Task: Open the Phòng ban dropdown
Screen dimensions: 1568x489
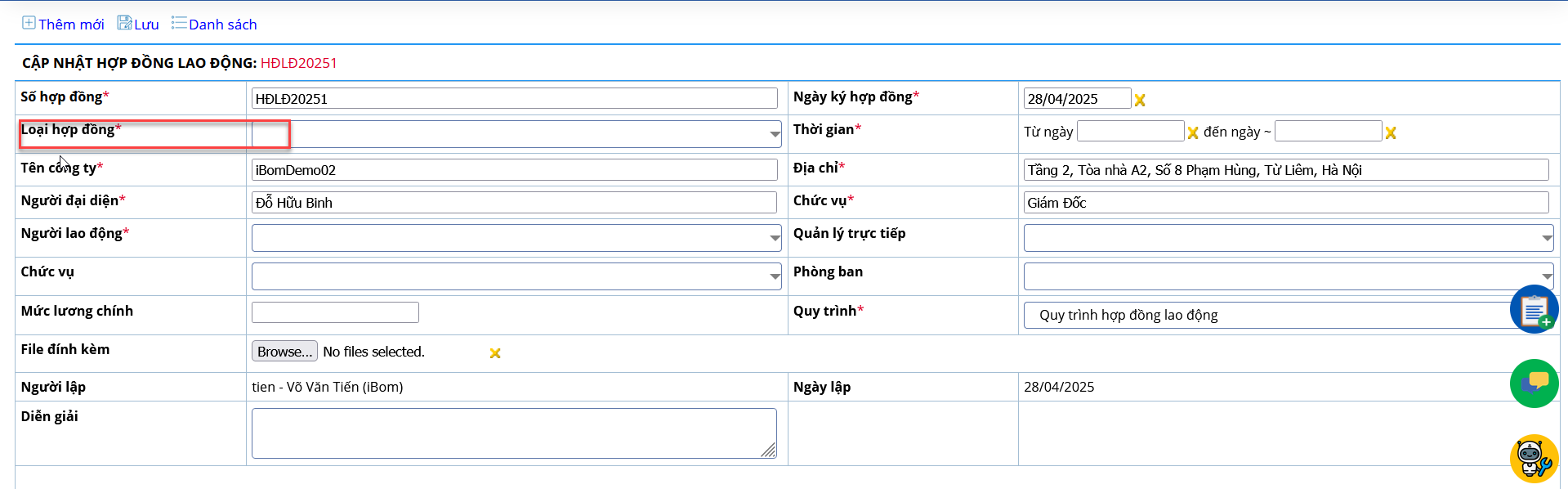Action: tap(1547, 276)
